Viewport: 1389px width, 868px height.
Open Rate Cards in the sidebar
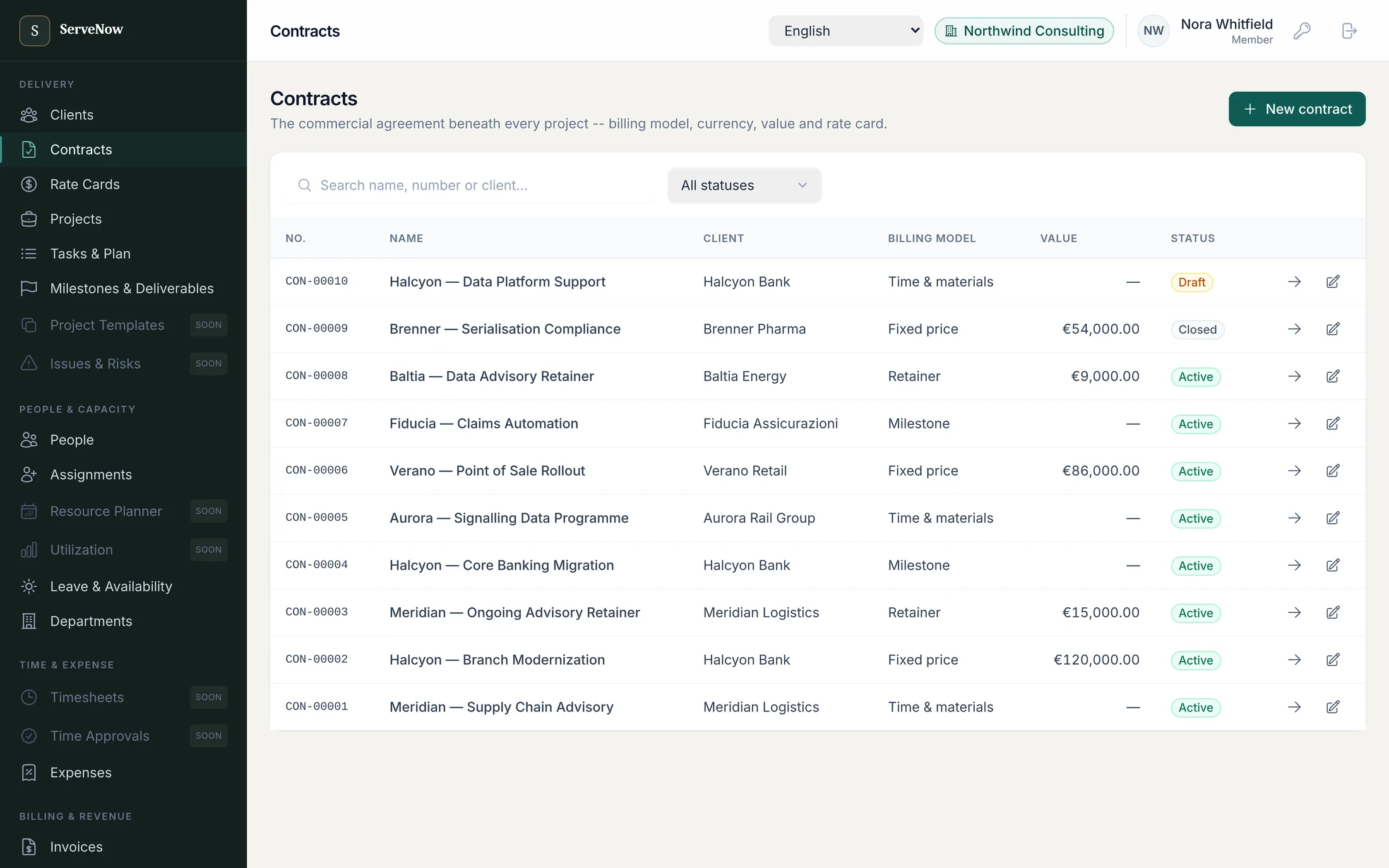(x=124, y=184)
